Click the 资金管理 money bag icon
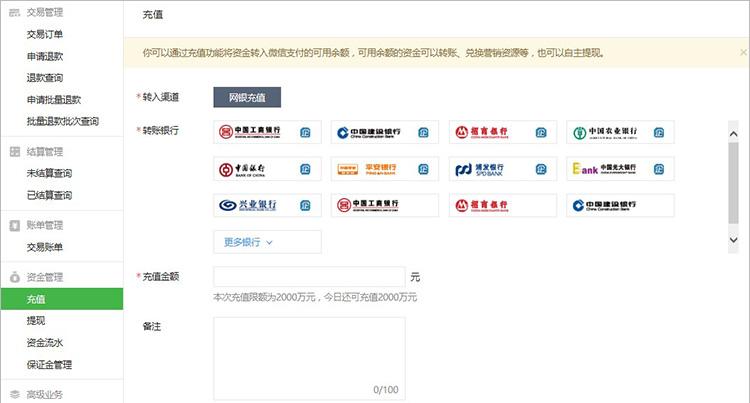The height and width of the screenshot is (403, 750). 15,277
